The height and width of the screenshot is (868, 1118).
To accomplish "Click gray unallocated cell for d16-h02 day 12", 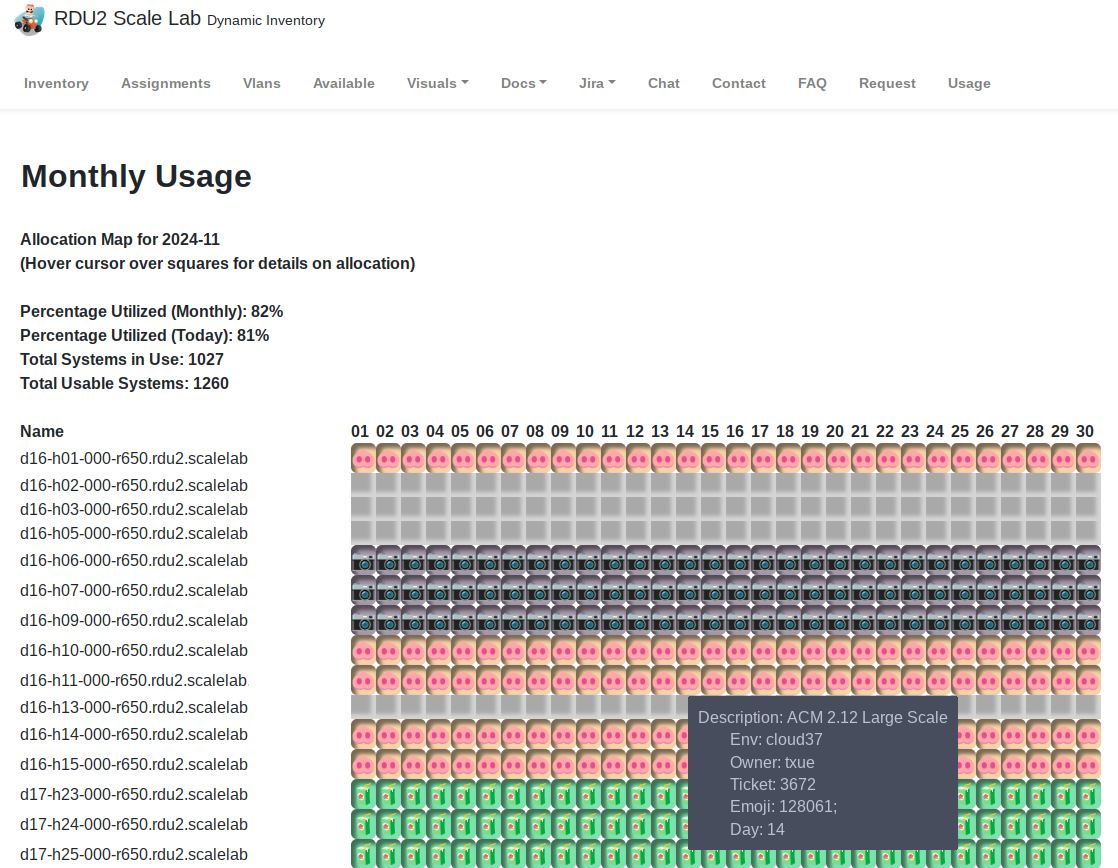I will pyautogui.click(x=638, y=486).
